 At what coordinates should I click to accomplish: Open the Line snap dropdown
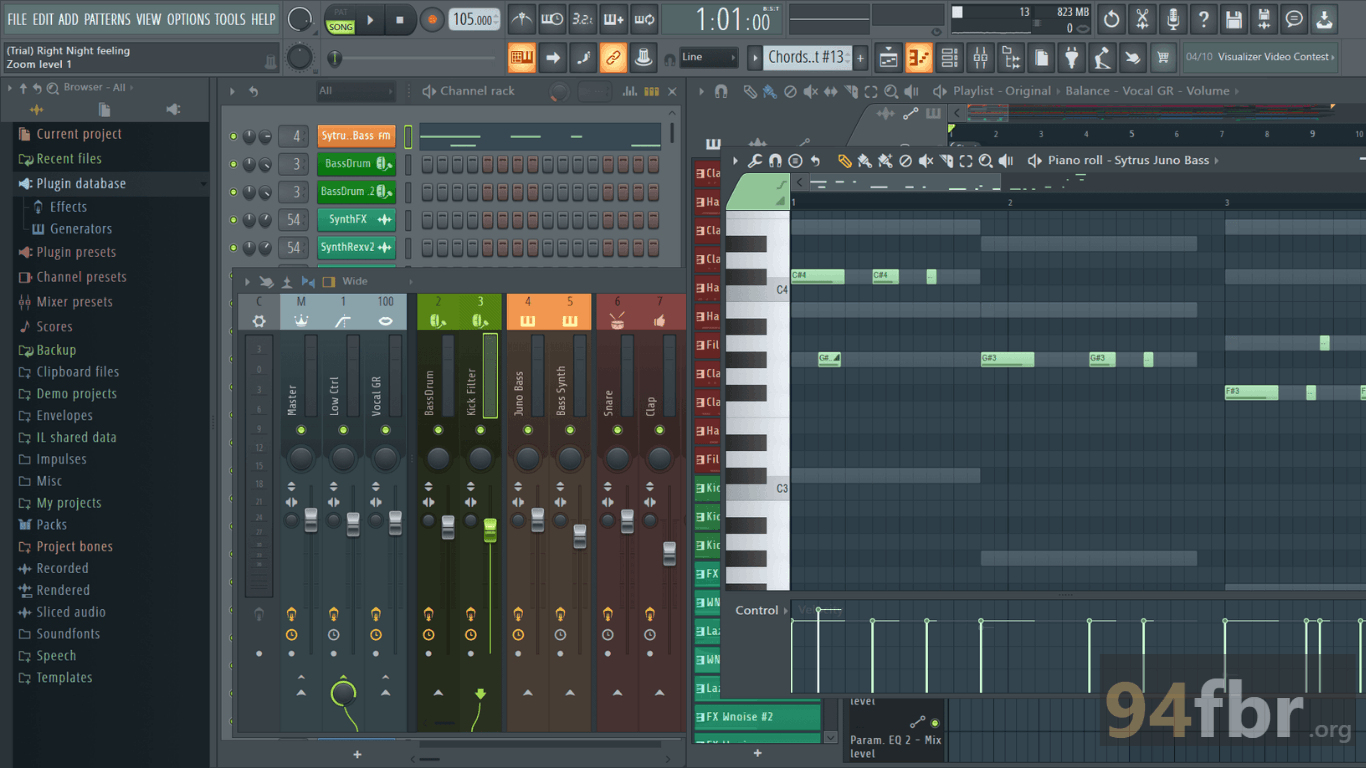pos(709,58)
